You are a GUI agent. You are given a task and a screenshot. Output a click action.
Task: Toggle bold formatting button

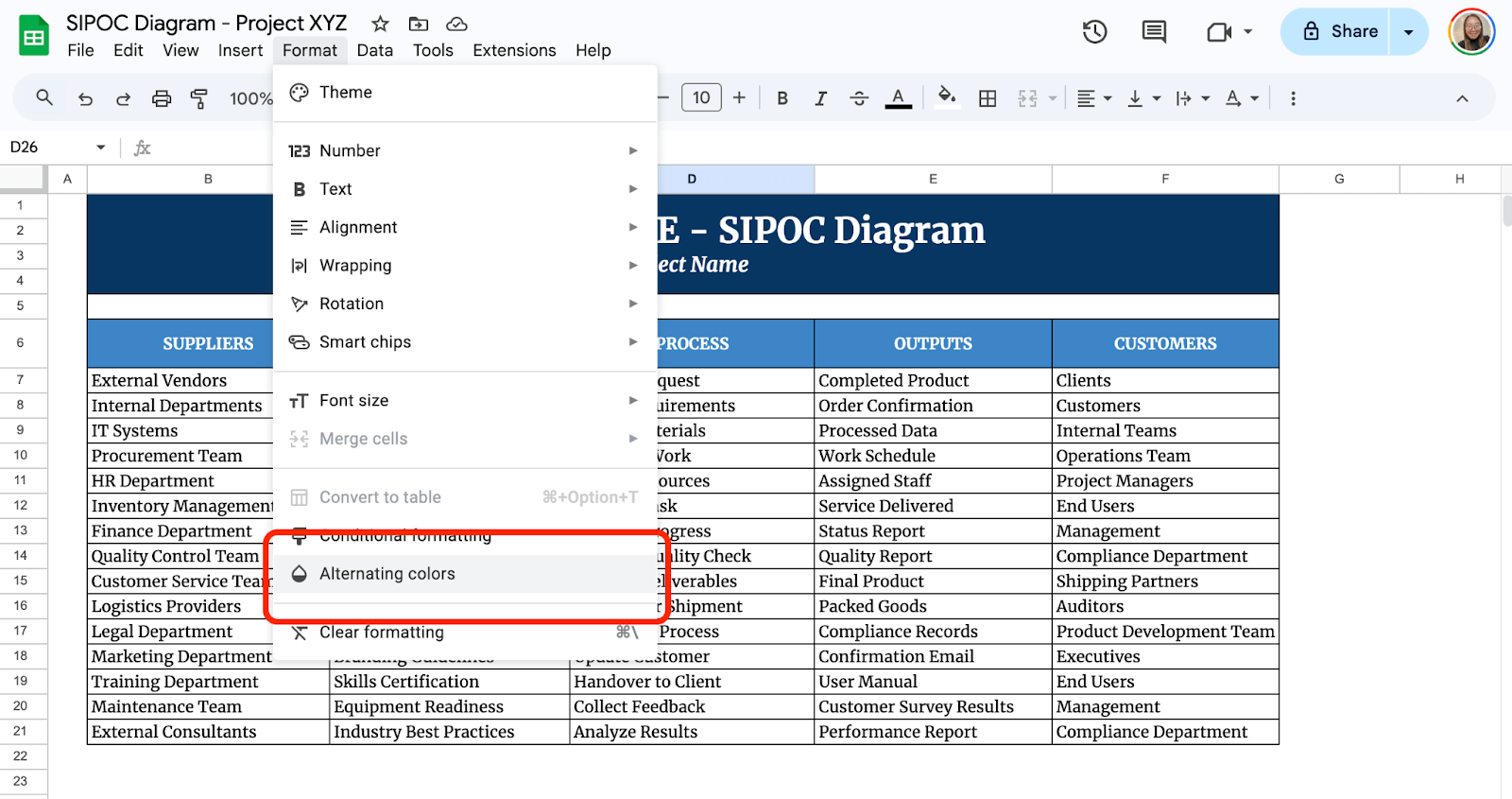782,98
